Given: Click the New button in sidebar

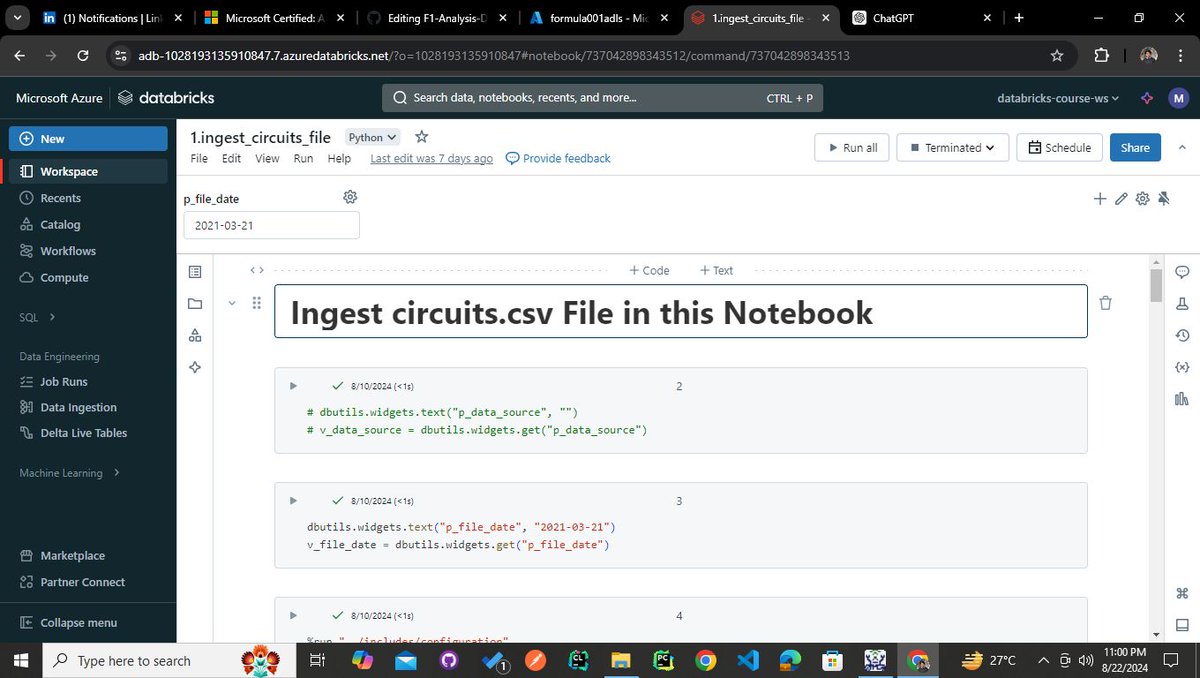Looking at the screenshot, I should tap(88, 139).
